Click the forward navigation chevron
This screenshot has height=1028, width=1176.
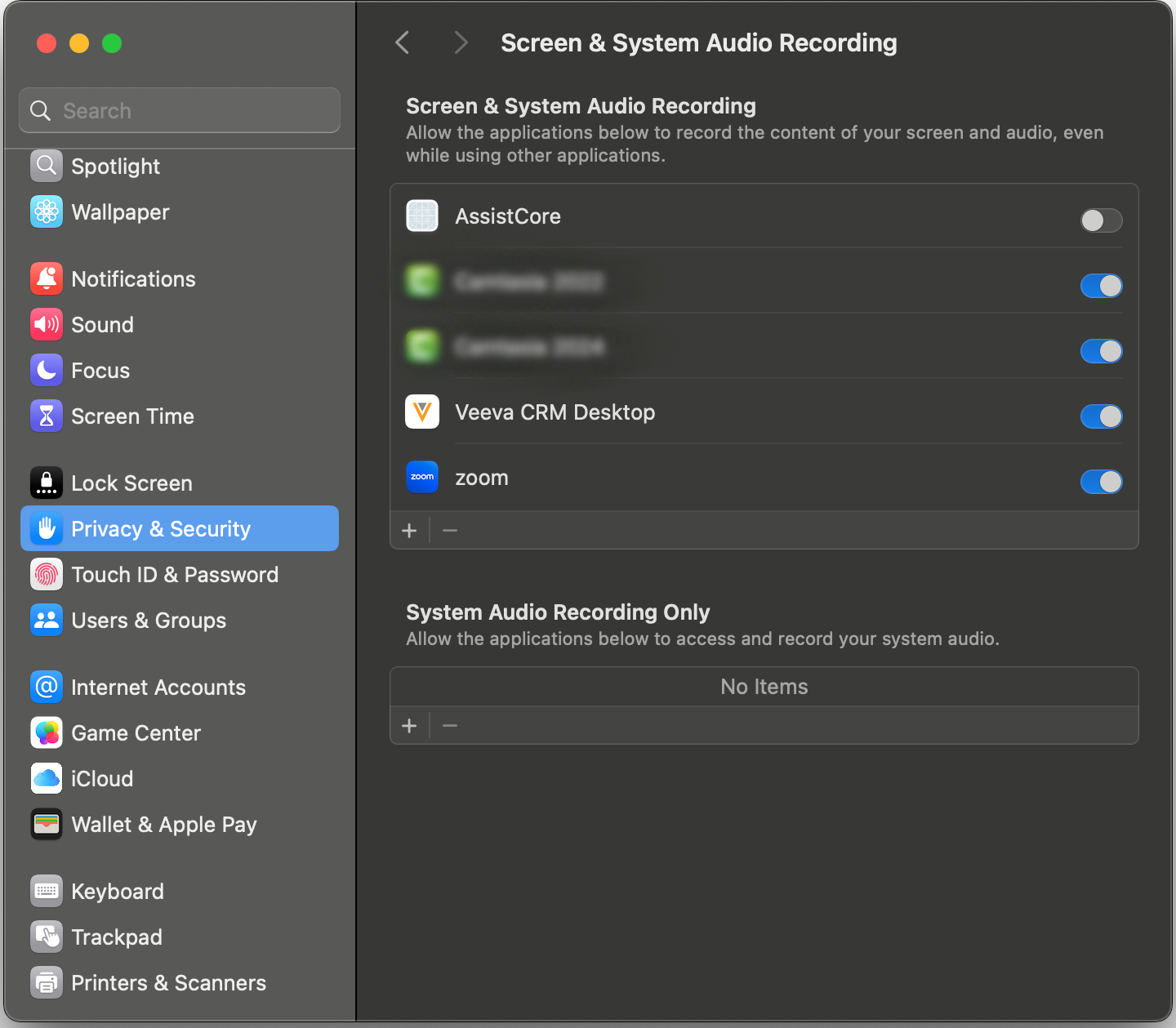(461, 42)
